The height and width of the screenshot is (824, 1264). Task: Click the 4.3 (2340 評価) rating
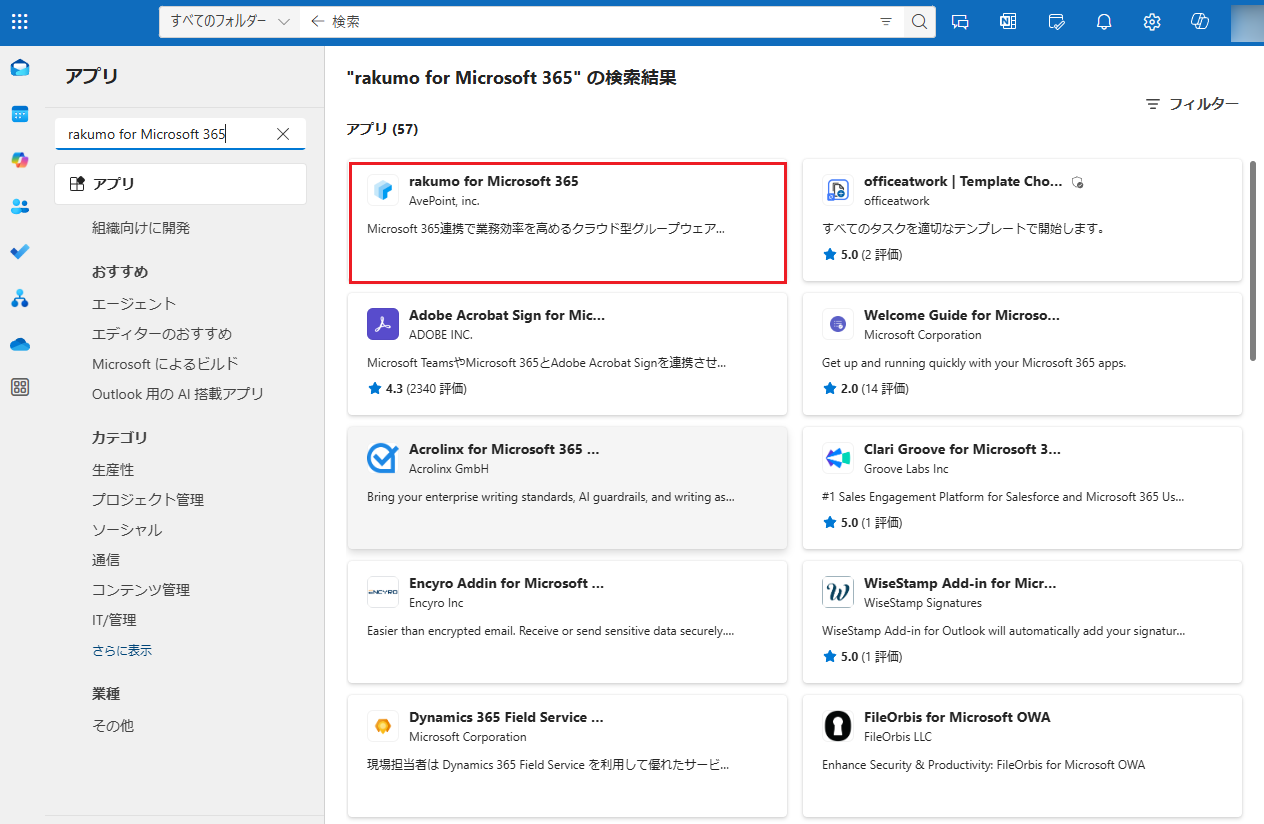[417, 388]
